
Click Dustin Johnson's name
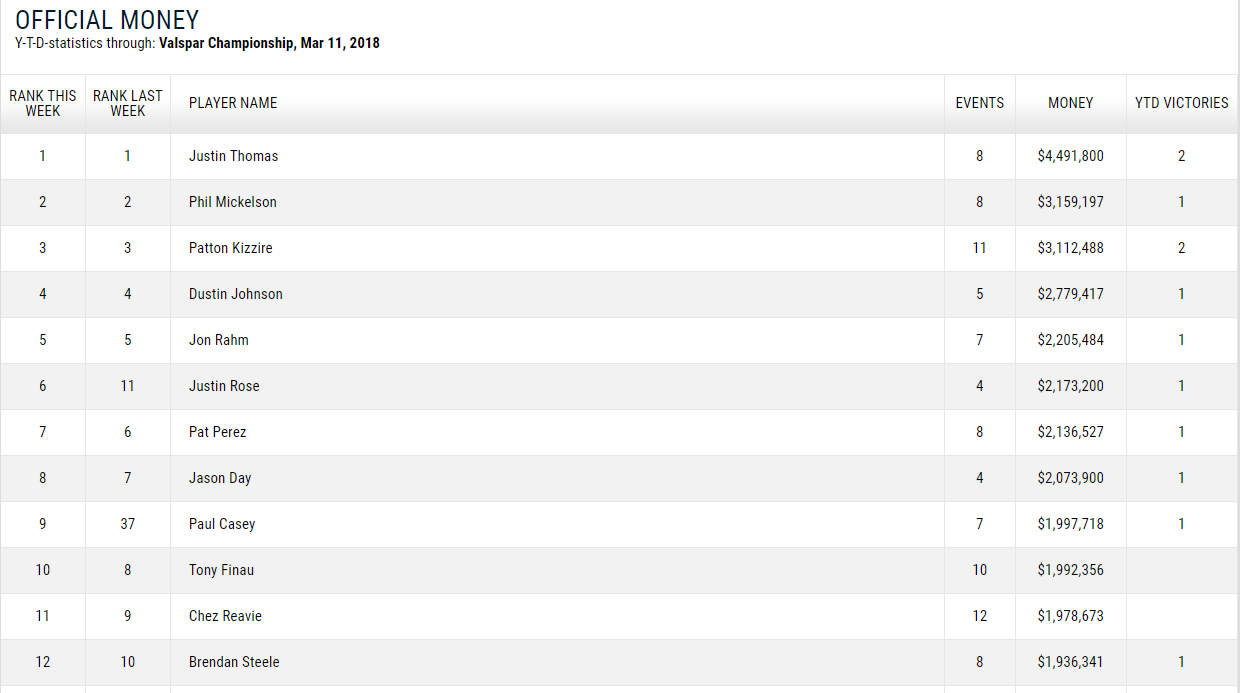point(235,294)
